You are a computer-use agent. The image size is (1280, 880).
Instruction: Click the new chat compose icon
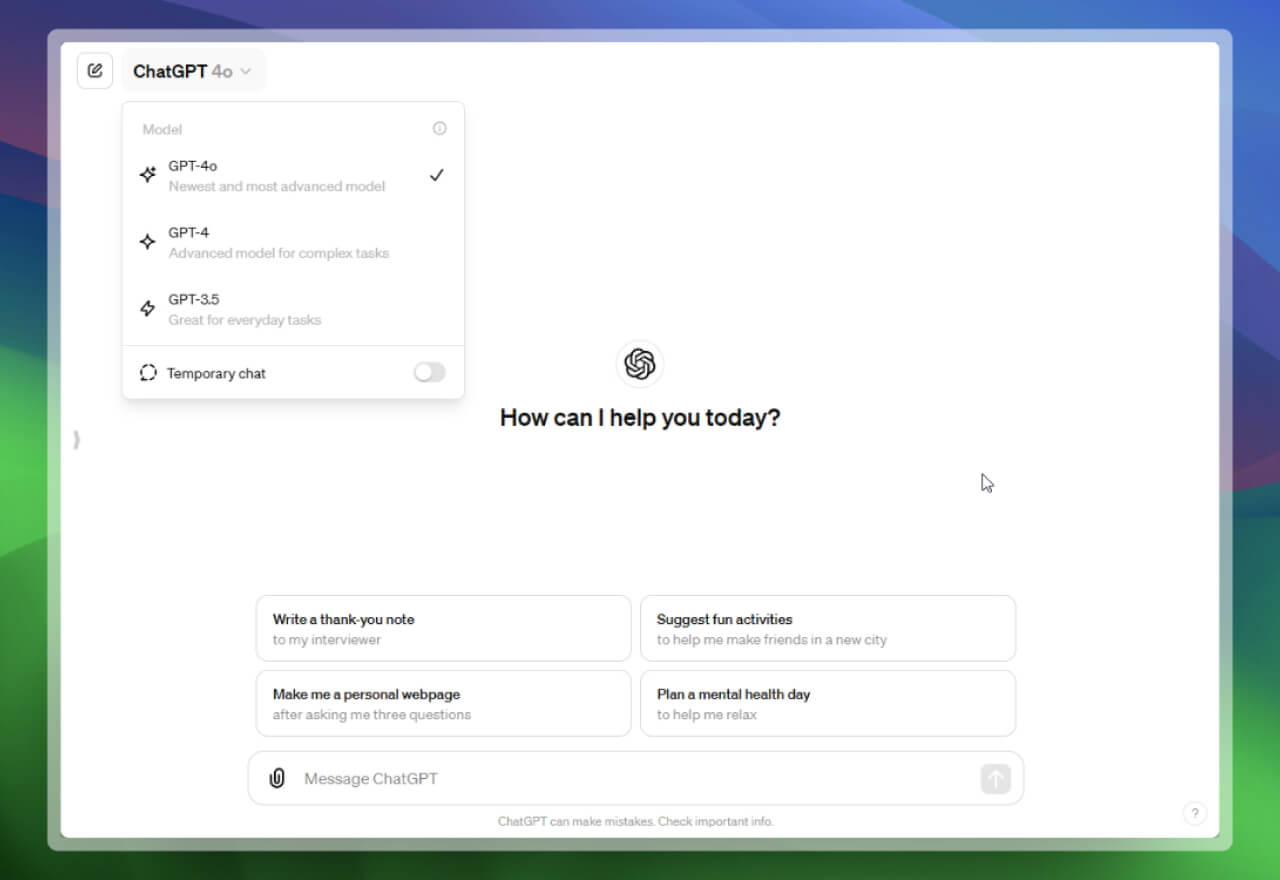pos(95,71)
